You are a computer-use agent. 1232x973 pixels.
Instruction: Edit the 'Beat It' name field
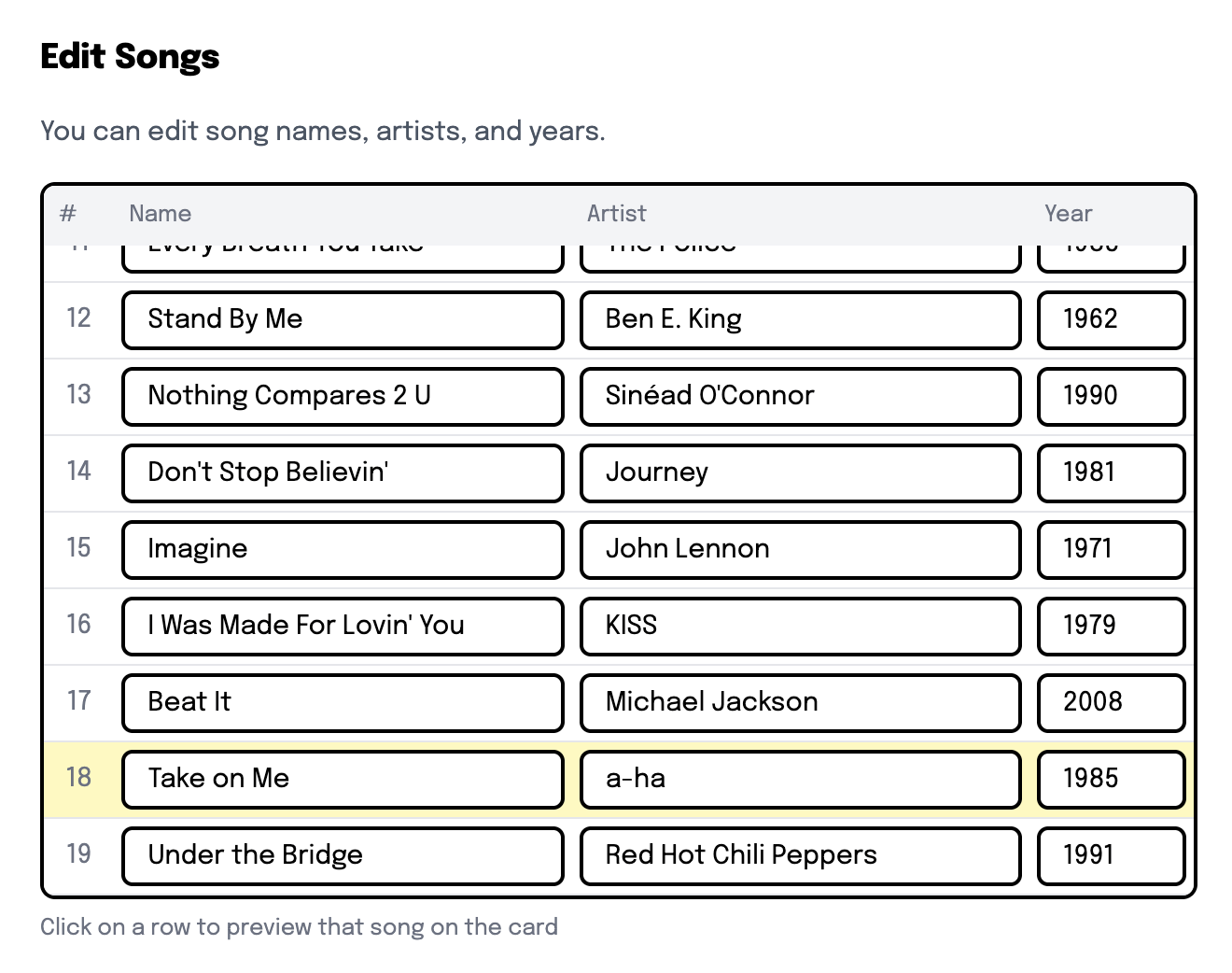342,702
